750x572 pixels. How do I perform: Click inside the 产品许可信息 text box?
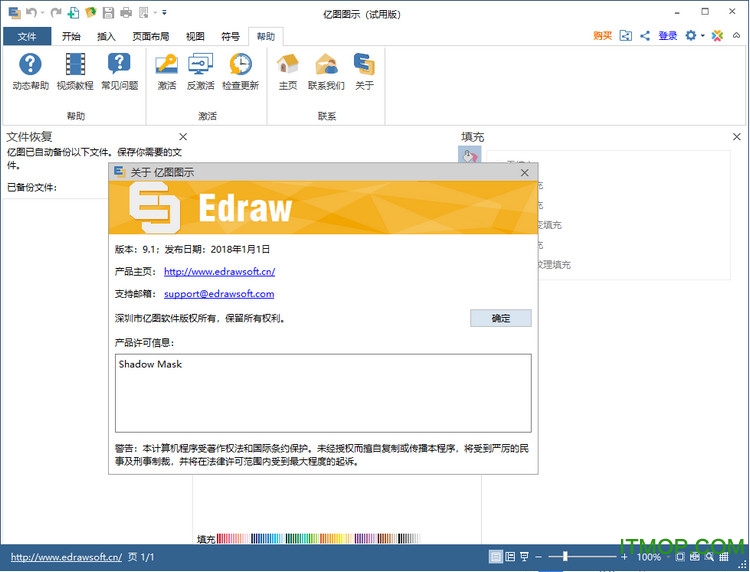pos(323,393)
